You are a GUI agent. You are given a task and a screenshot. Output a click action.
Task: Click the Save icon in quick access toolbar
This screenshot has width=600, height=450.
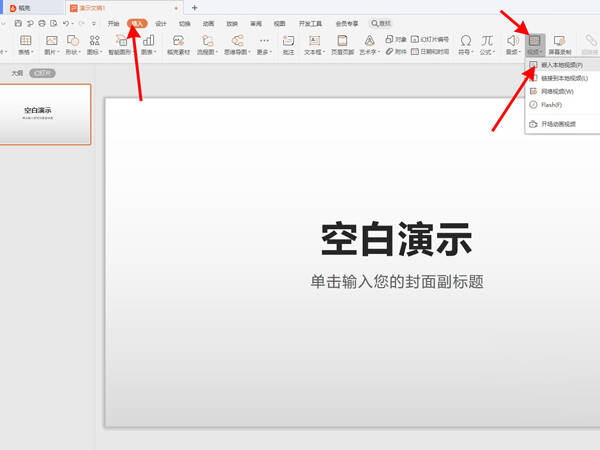click(x=18, y=23)
